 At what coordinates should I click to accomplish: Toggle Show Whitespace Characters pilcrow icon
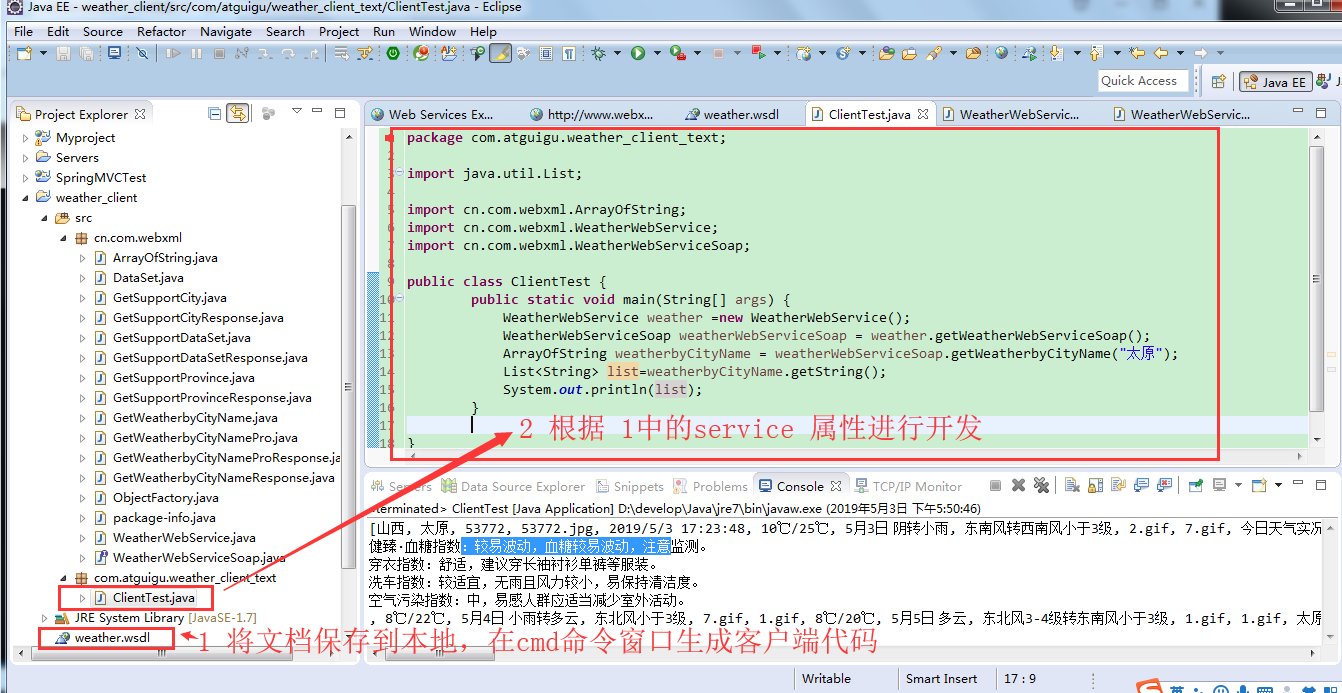(x=569, y=53)
